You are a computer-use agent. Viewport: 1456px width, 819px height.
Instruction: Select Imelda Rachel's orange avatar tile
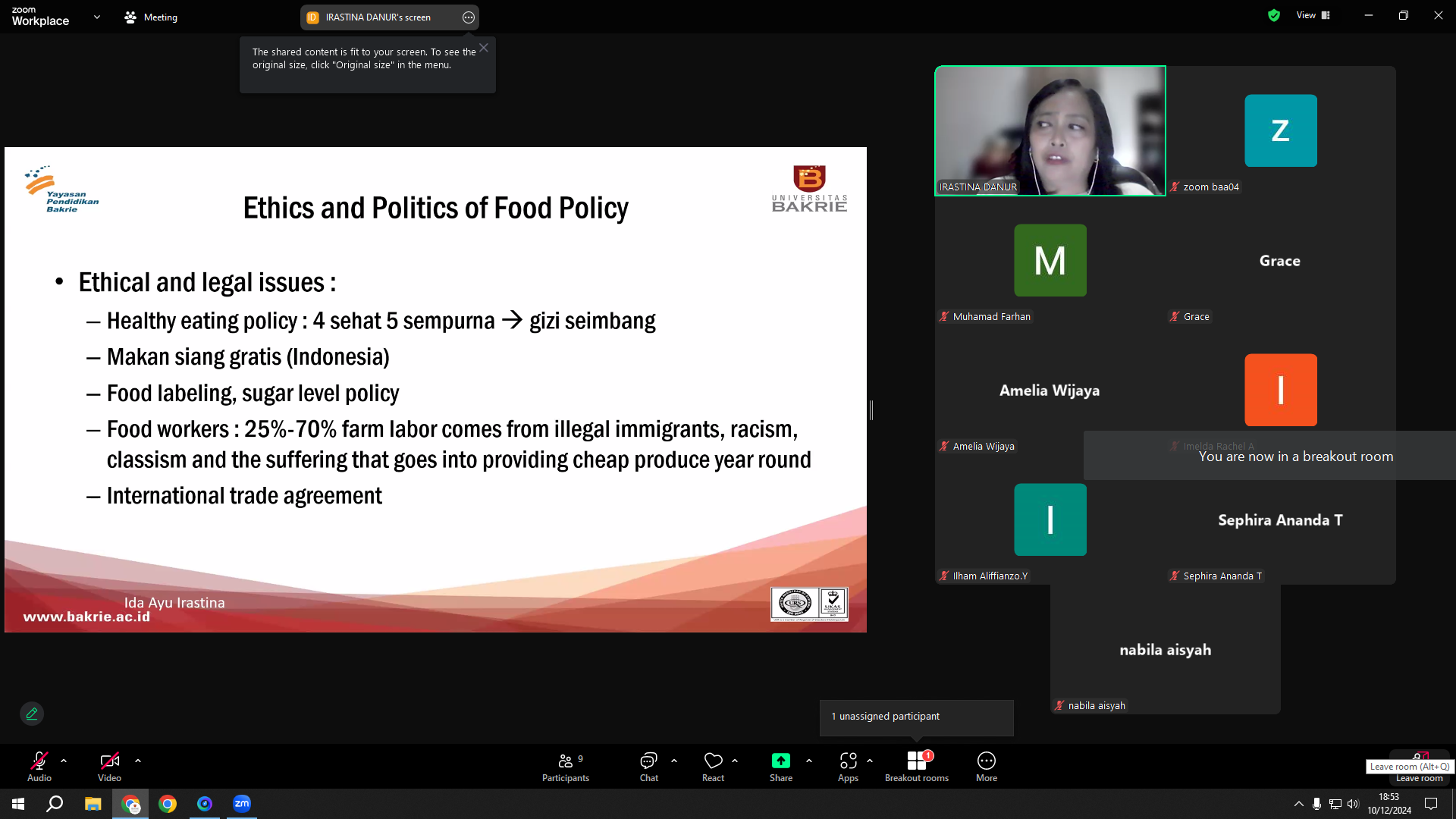click(x=1281, y=390)
